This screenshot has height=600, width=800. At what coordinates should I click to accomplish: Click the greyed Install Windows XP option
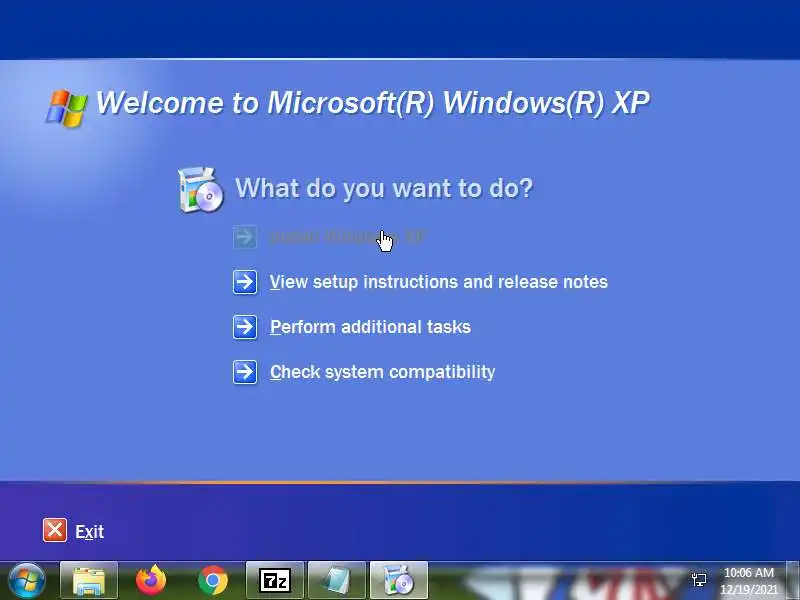pos(348,237)
